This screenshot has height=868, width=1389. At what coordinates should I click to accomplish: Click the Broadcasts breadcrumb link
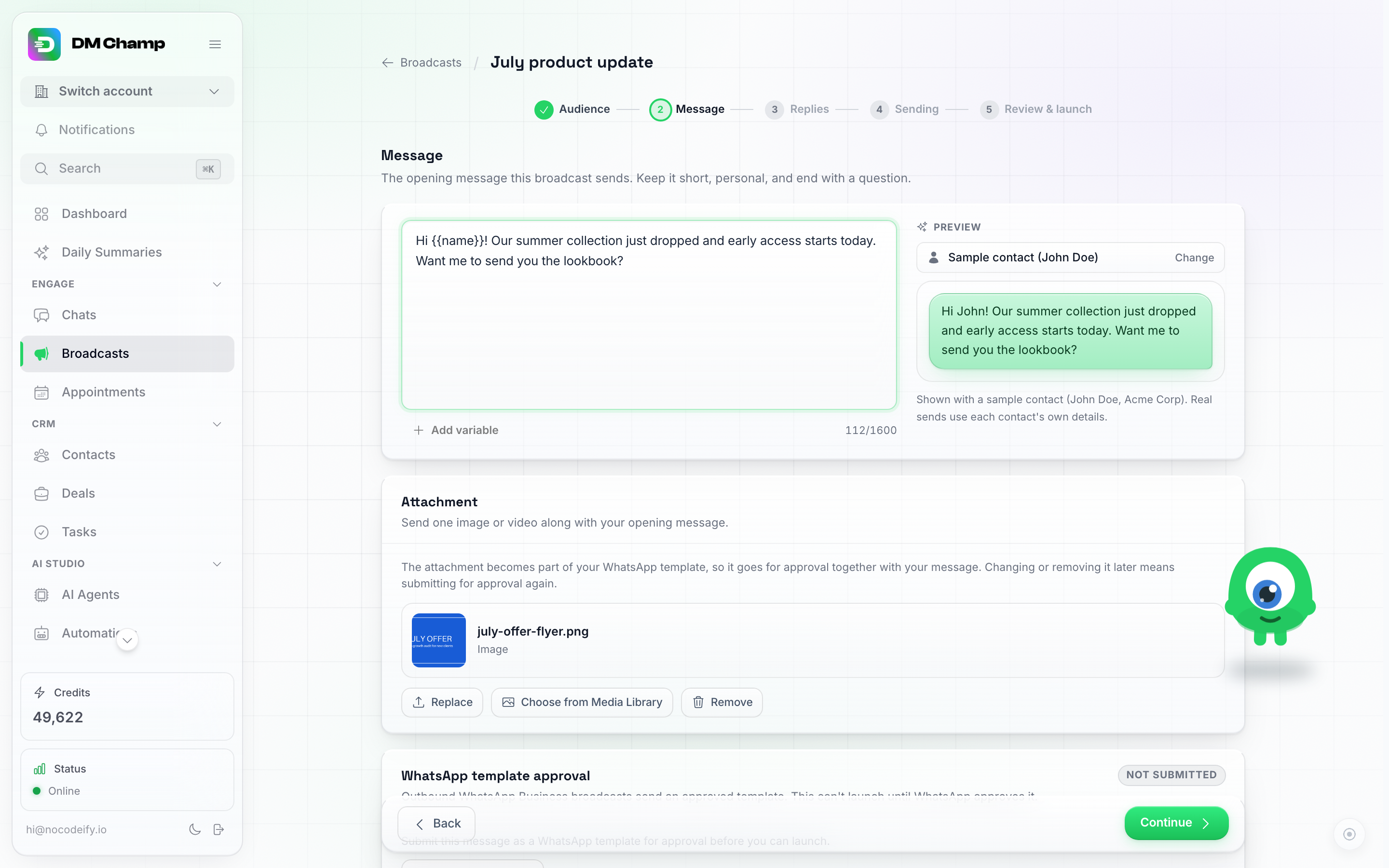431,63
